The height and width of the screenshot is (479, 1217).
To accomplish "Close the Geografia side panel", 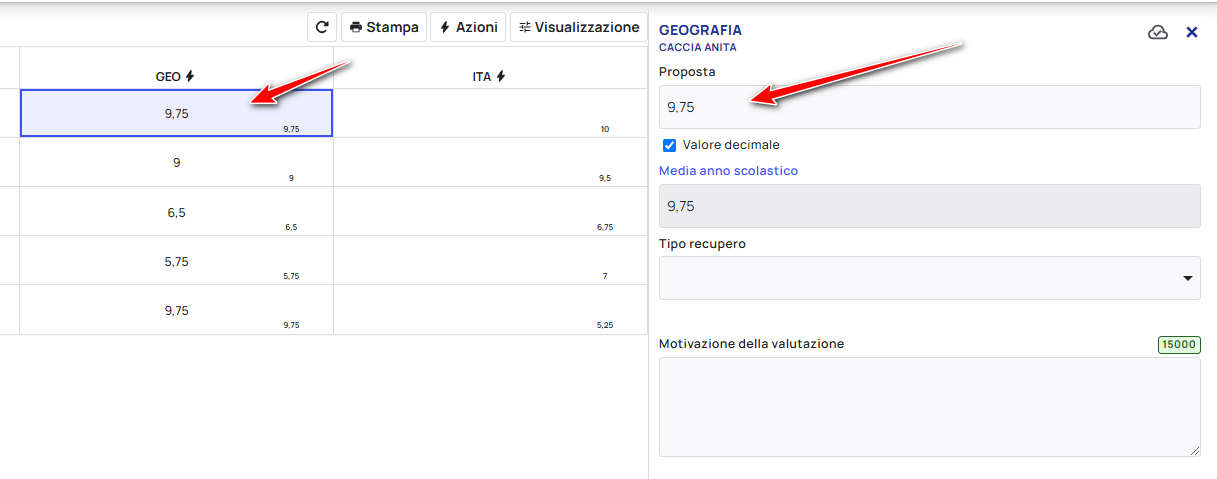I will 1192,32.
